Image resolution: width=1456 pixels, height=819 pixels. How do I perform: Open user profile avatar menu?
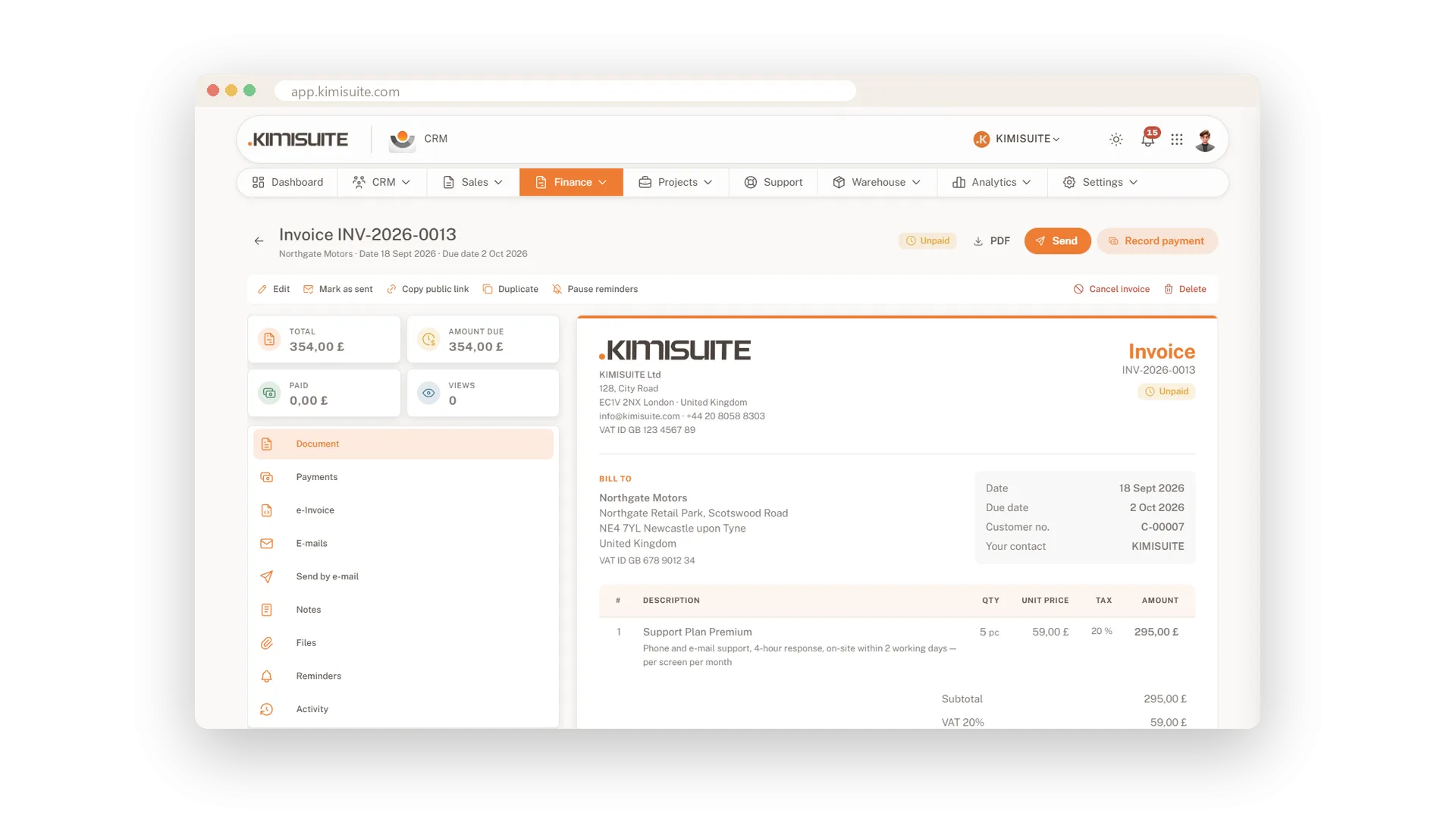(x=1205, y=140)
